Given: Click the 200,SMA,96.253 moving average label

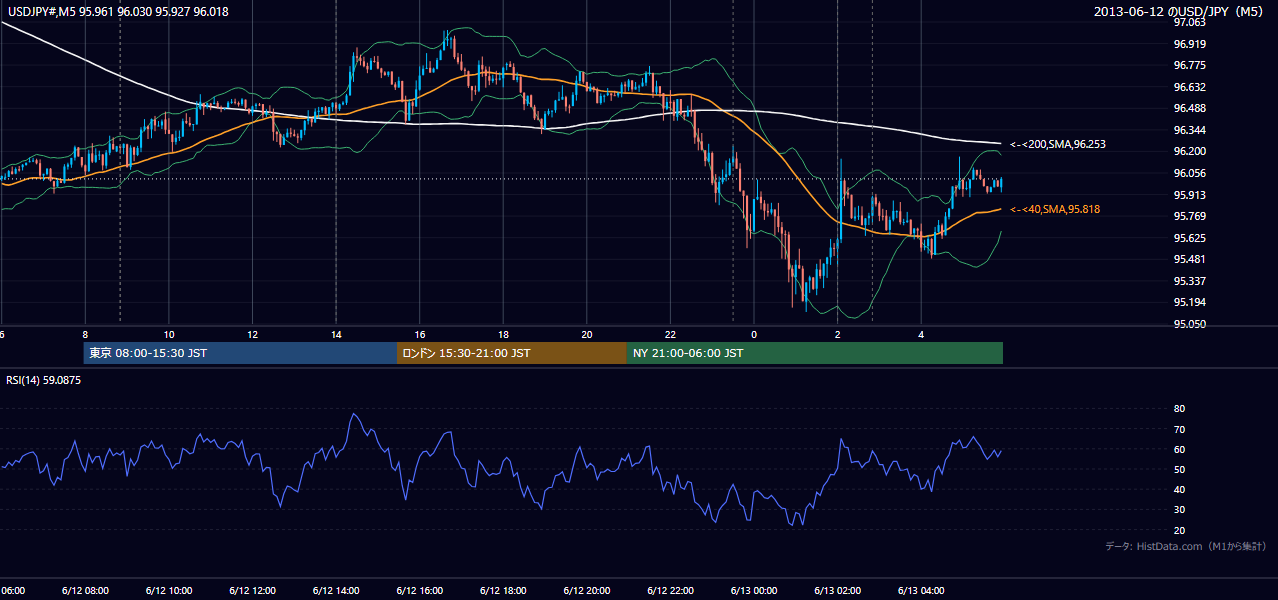Looking at the screenshot, I should (1057, 145).
